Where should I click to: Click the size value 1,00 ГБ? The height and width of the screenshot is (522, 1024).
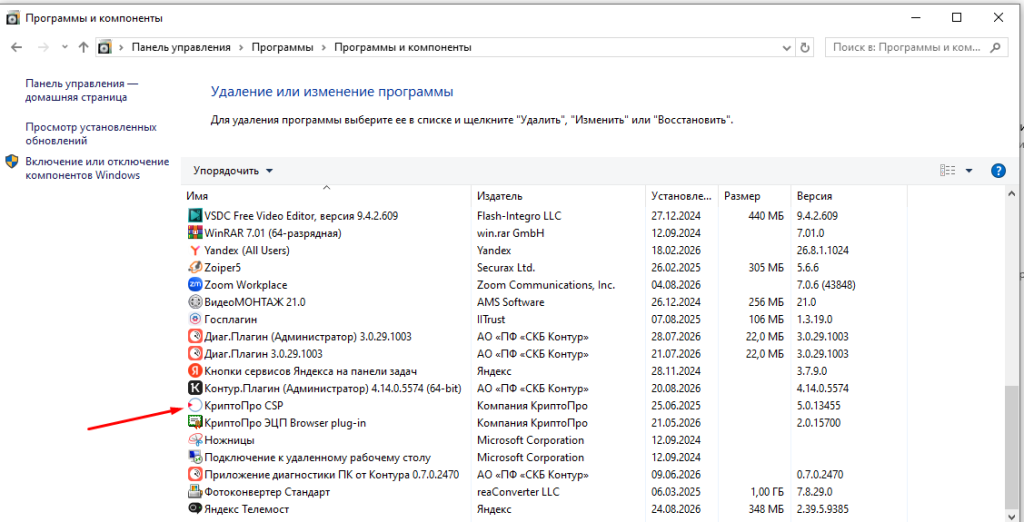[767, 492]
